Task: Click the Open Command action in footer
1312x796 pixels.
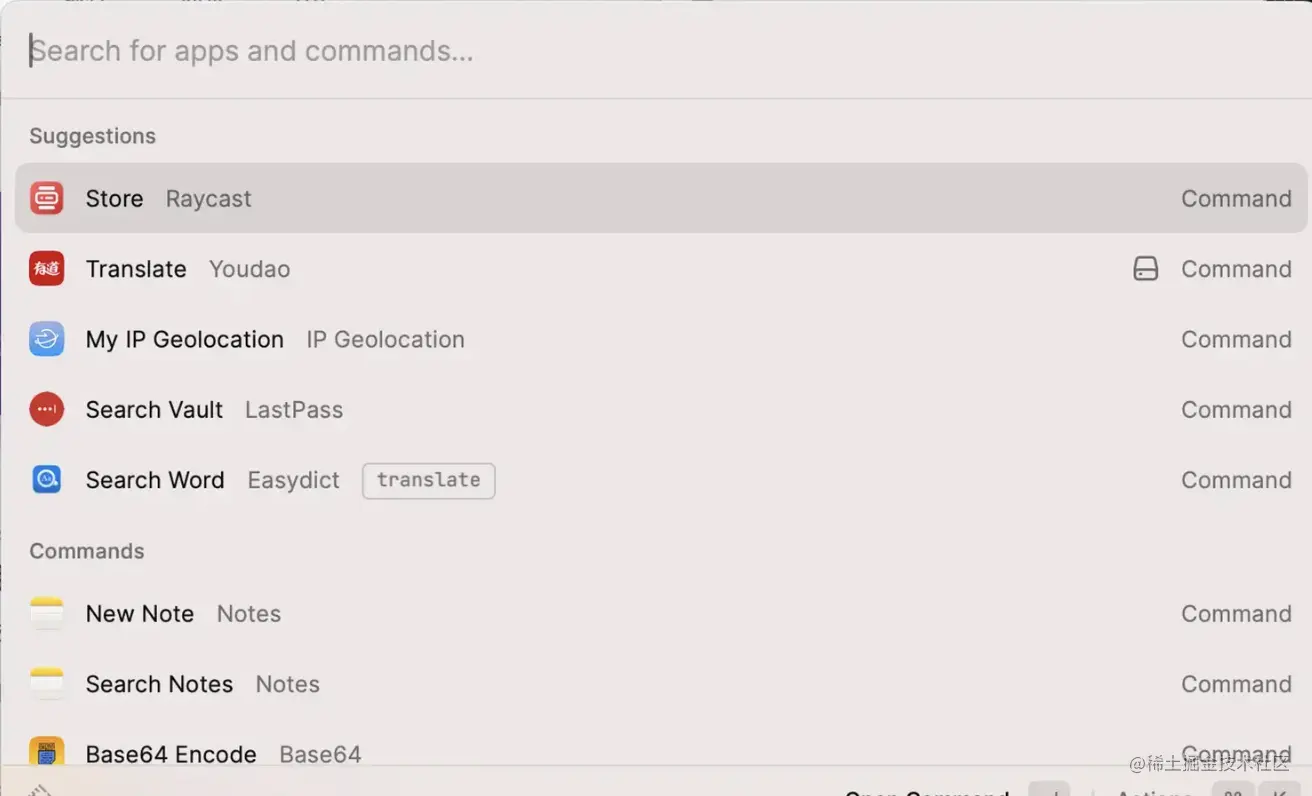Action: point(927,792)
